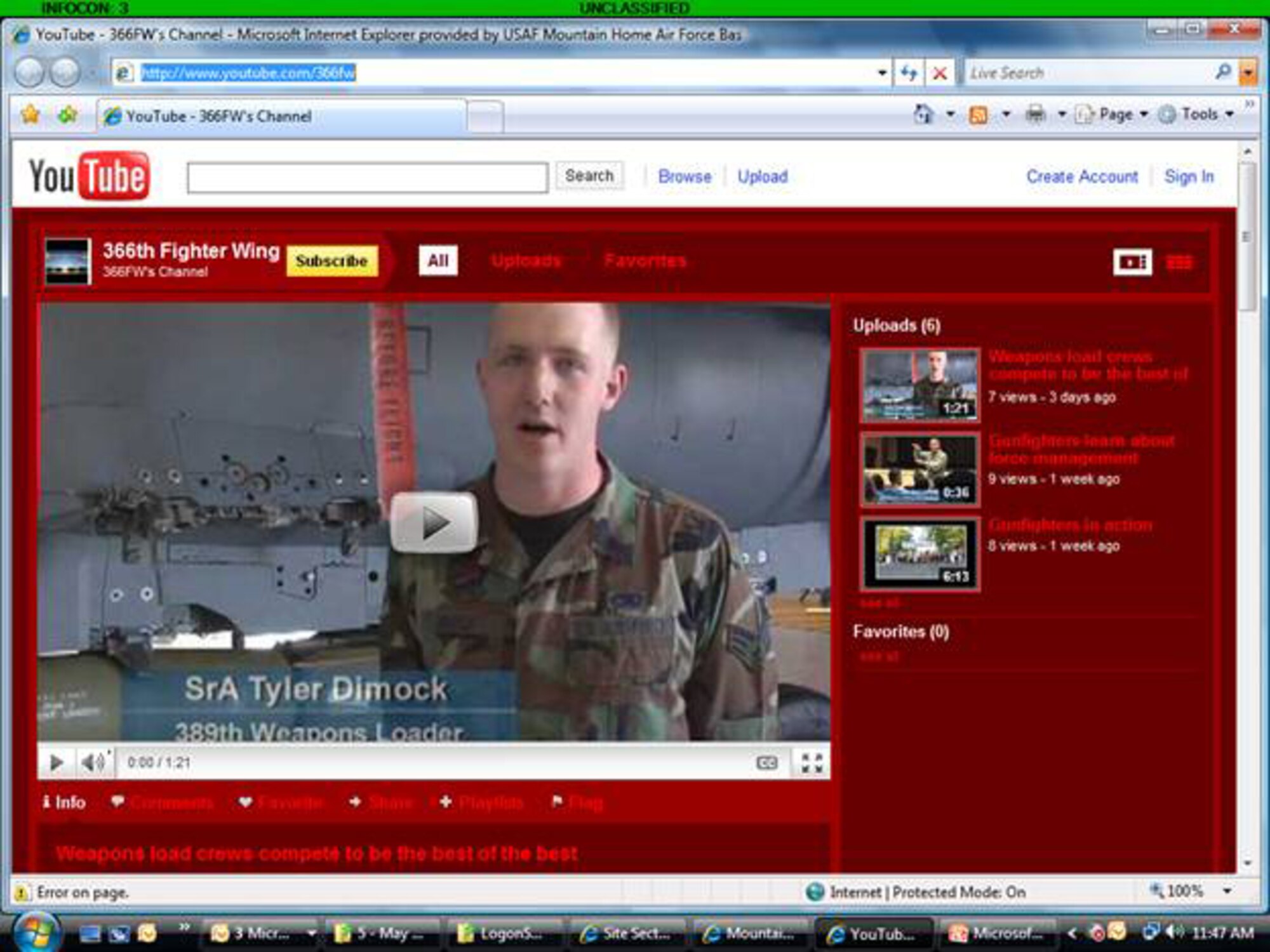
Task: Click the printer icon in the toolbar
Action: [1035, 115]
